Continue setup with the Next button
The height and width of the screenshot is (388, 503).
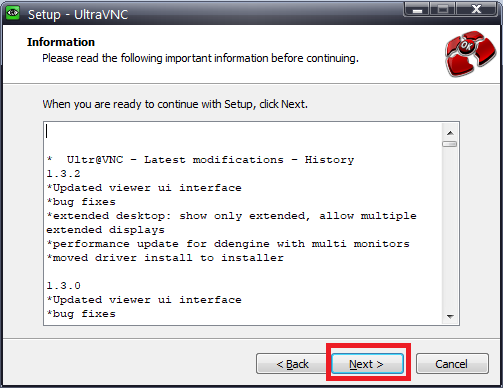click(x=367, y=364)
